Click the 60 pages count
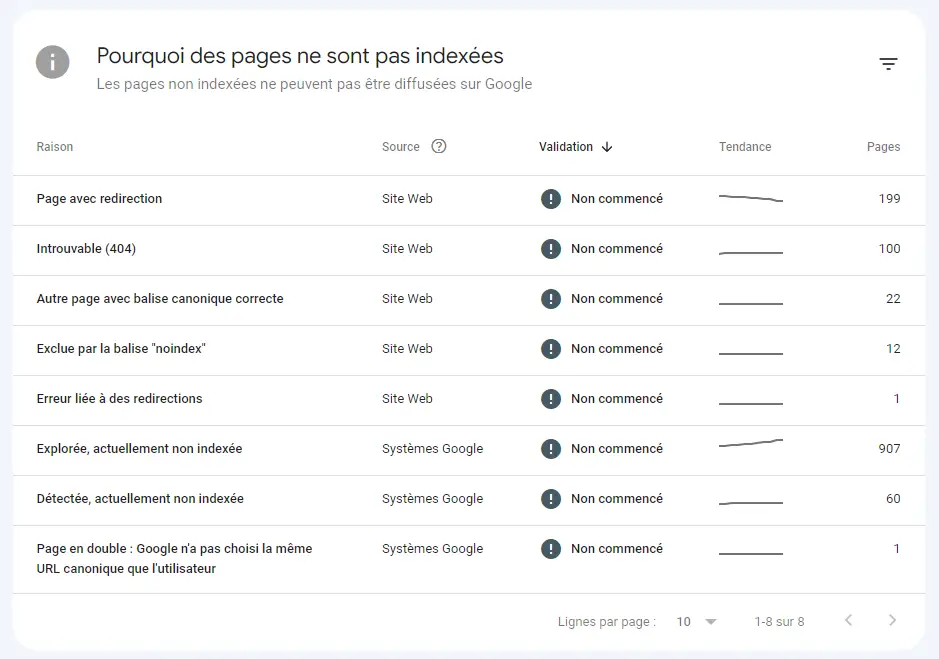This screenshot has height=659, width=939. point(893,498)
